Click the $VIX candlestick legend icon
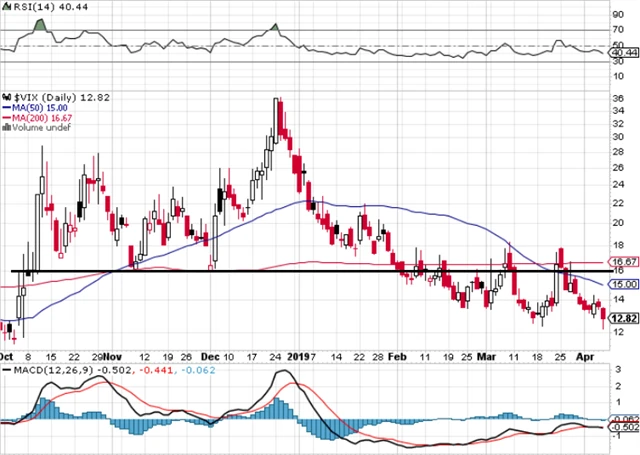This screenshot has width=640, height=455. [5, 95]
